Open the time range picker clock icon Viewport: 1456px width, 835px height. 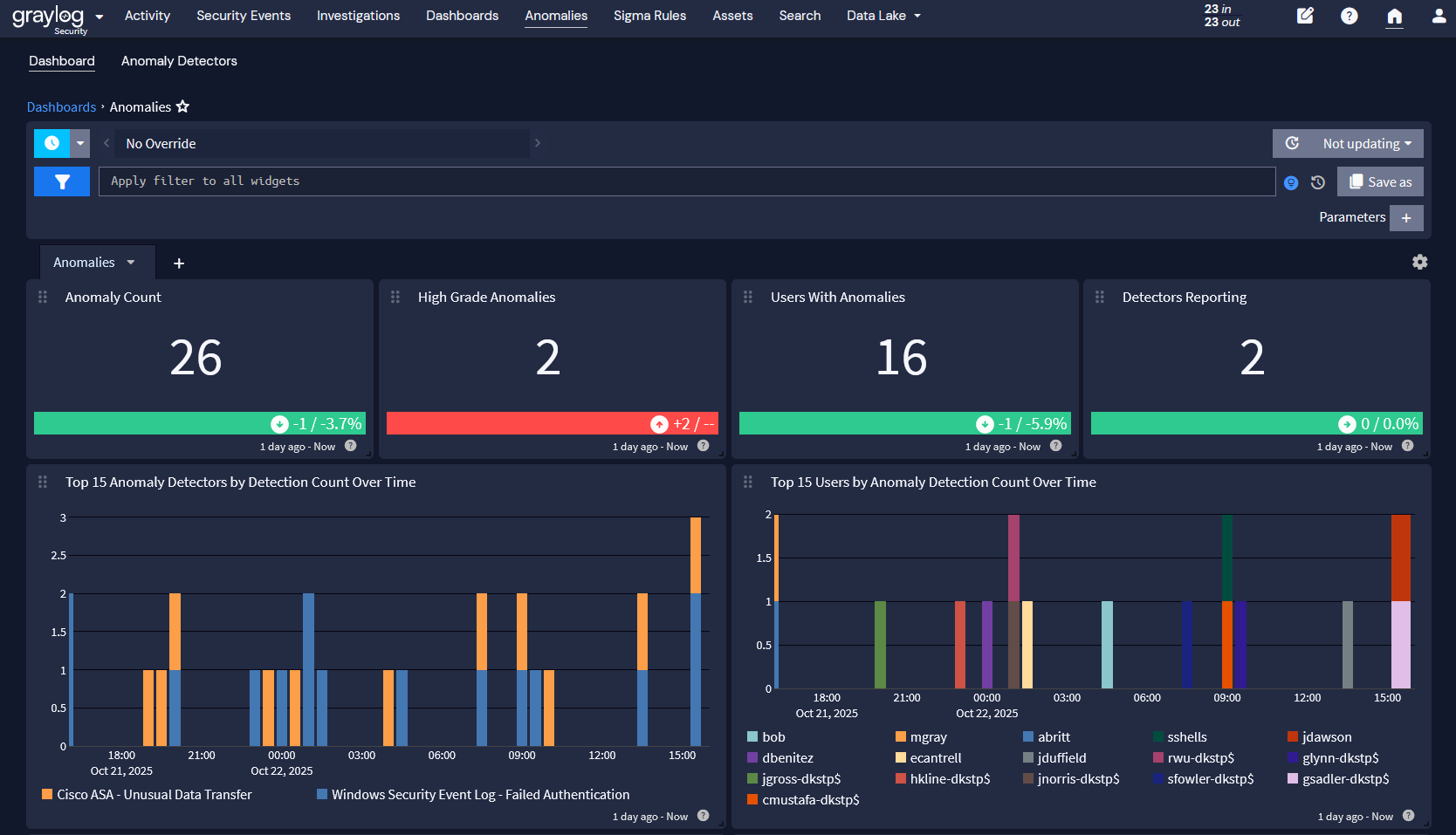[52, 143]
